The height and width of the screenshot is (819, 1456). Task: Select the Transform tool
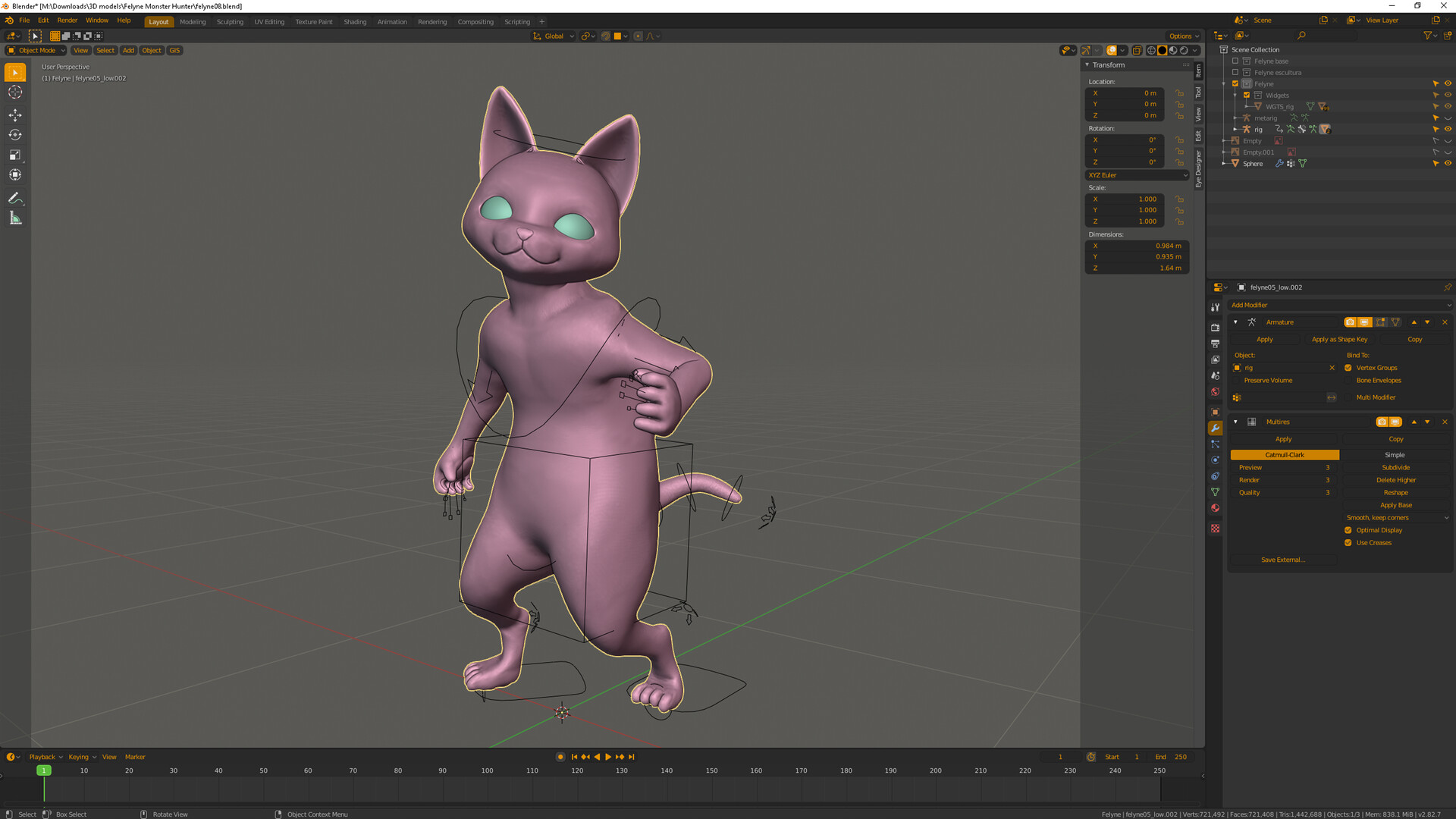15,174
